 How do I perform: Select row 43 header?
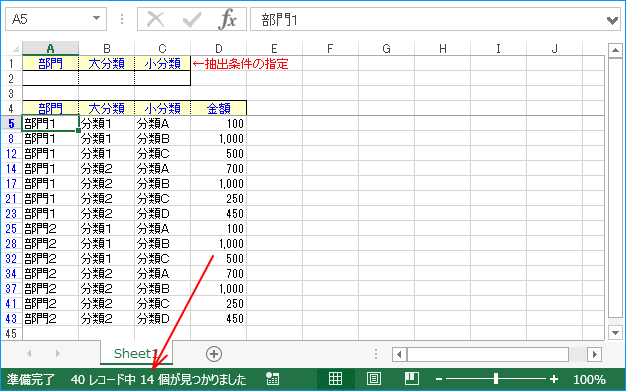tap(11, 319)
